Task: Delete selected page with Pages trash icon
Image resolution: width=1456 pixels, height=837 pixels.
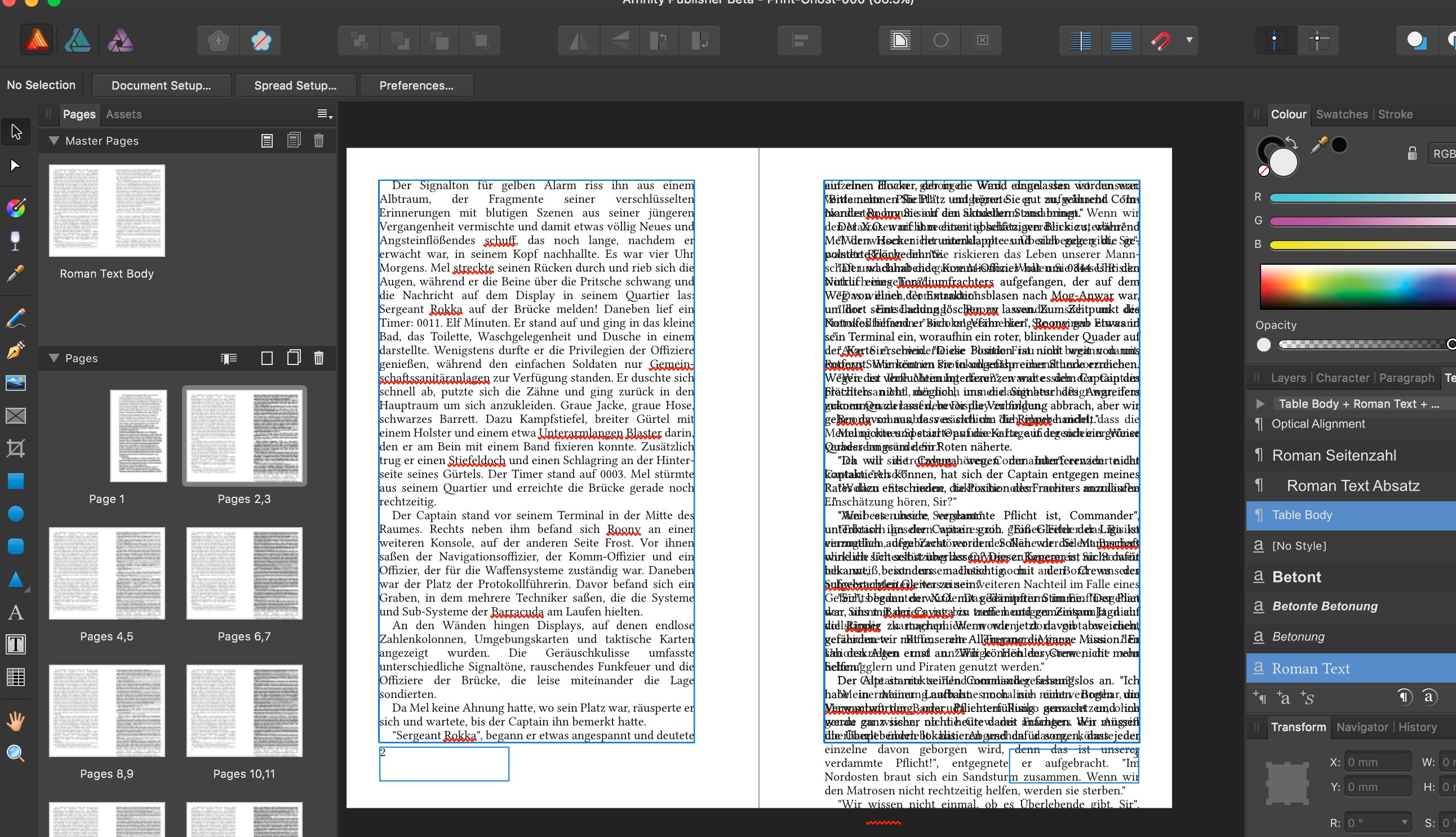Action: click(319, 358)
